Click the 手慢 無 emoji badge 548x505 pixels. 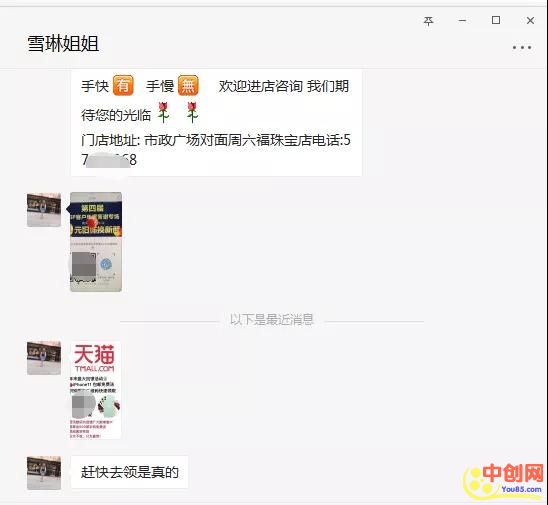[x=188, y=85]
